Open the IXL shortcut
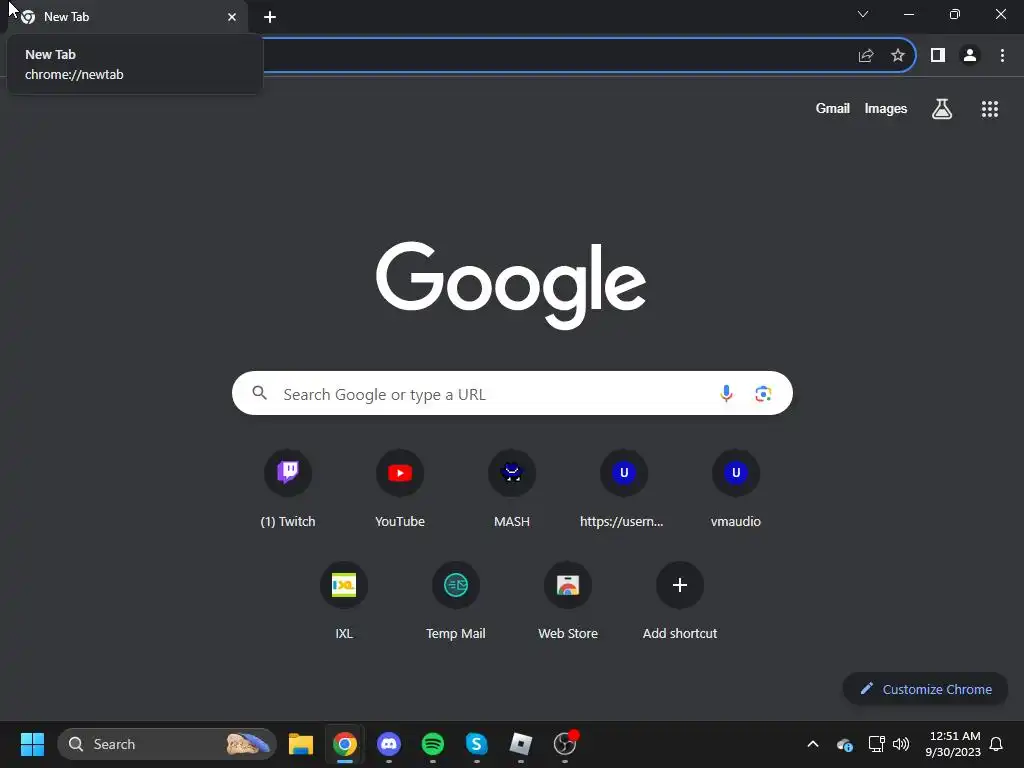 [x=344, y=585]
